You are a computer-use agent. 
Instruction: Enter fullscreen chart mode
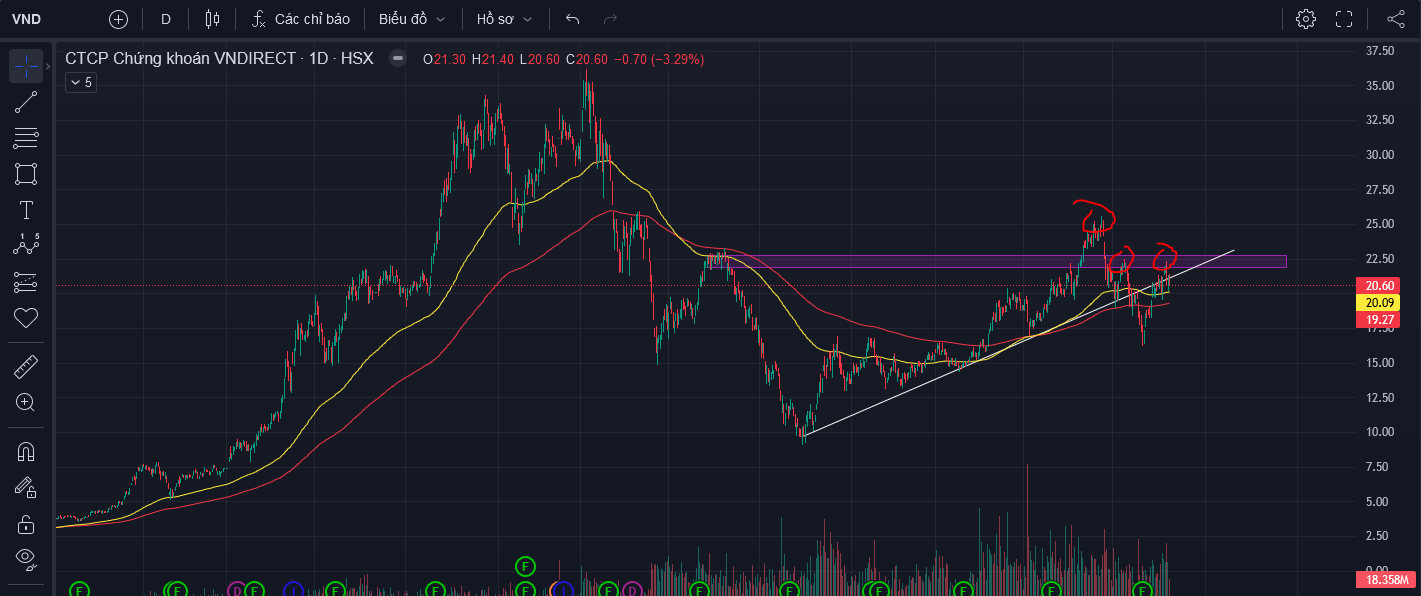pos(1344,19)
